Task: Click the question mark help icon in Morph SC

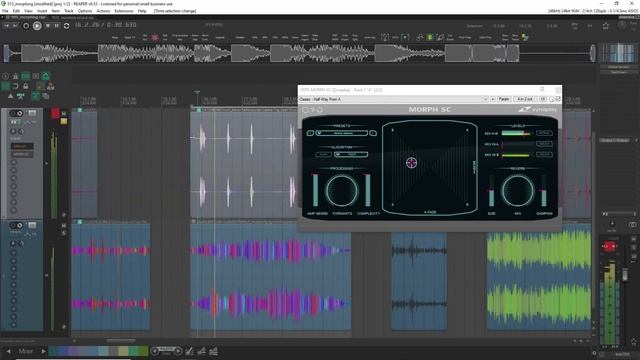Action: [313, 110]
